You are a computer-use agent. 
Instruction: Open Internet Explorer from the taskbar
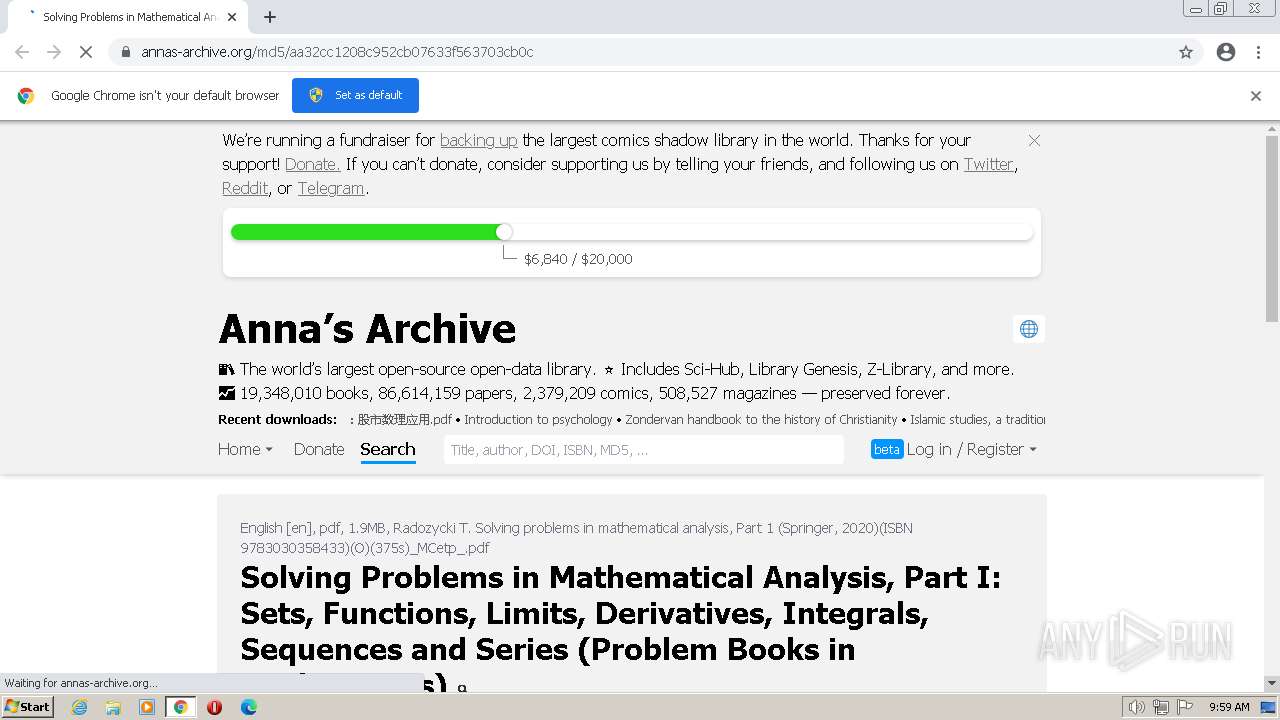80,707
